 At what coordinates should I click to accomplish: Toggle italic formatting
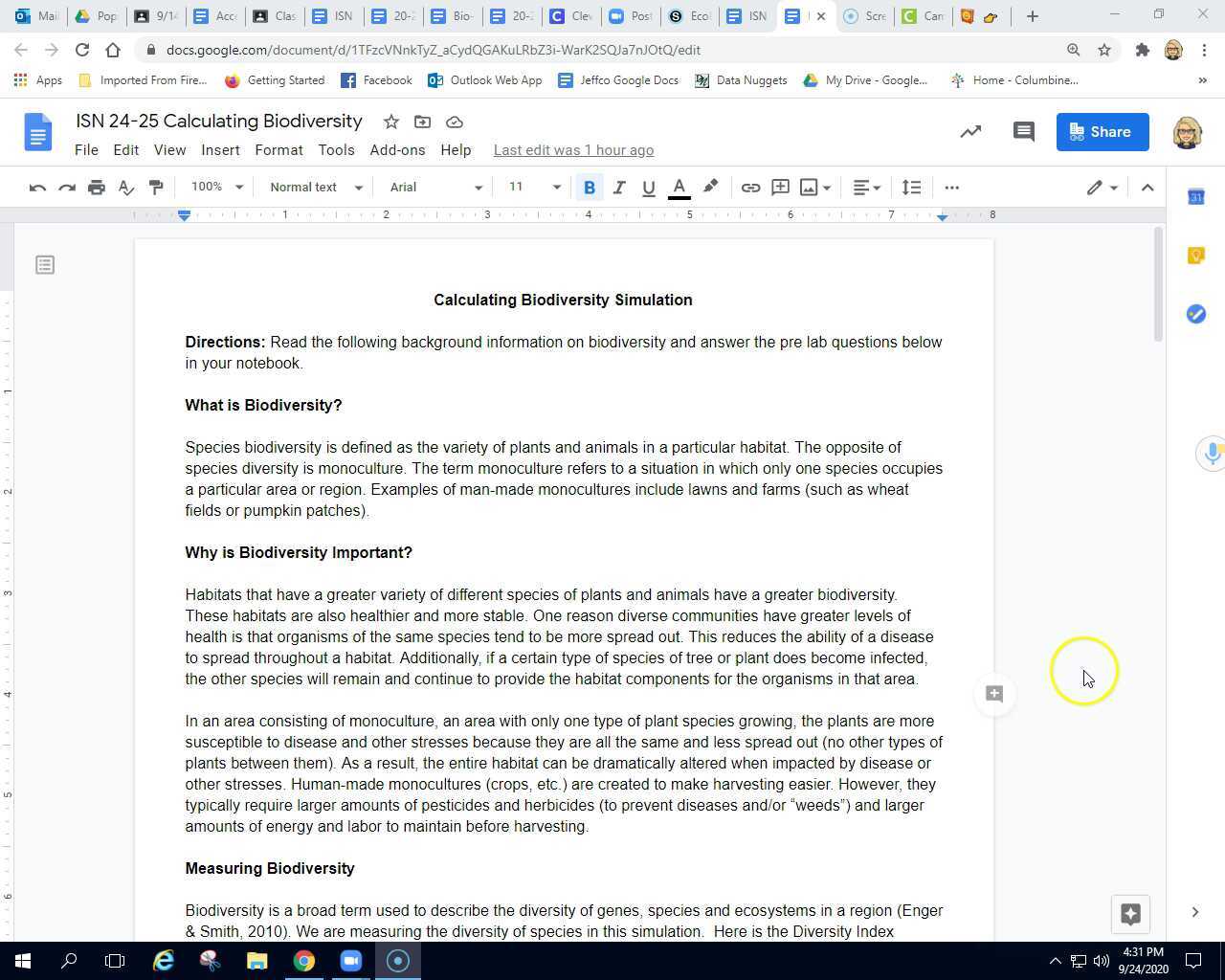click(618, 187)
